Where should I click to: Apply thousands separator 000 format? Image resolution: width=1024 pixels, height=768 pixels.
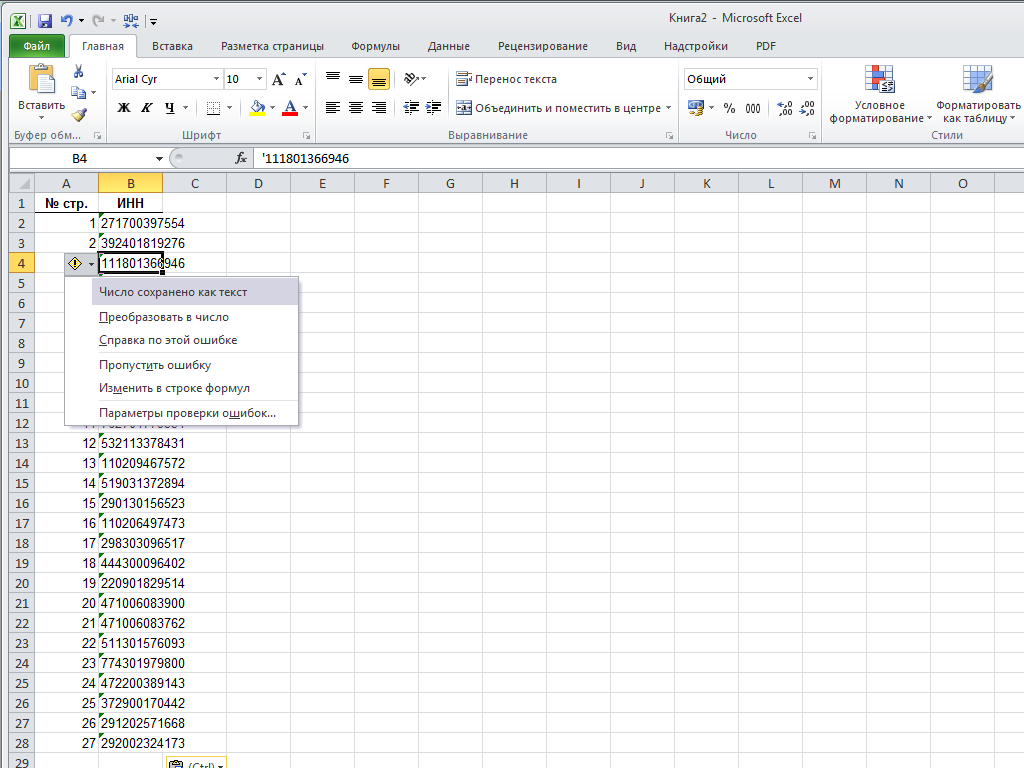pyautogui.click(x=753, y=108)
